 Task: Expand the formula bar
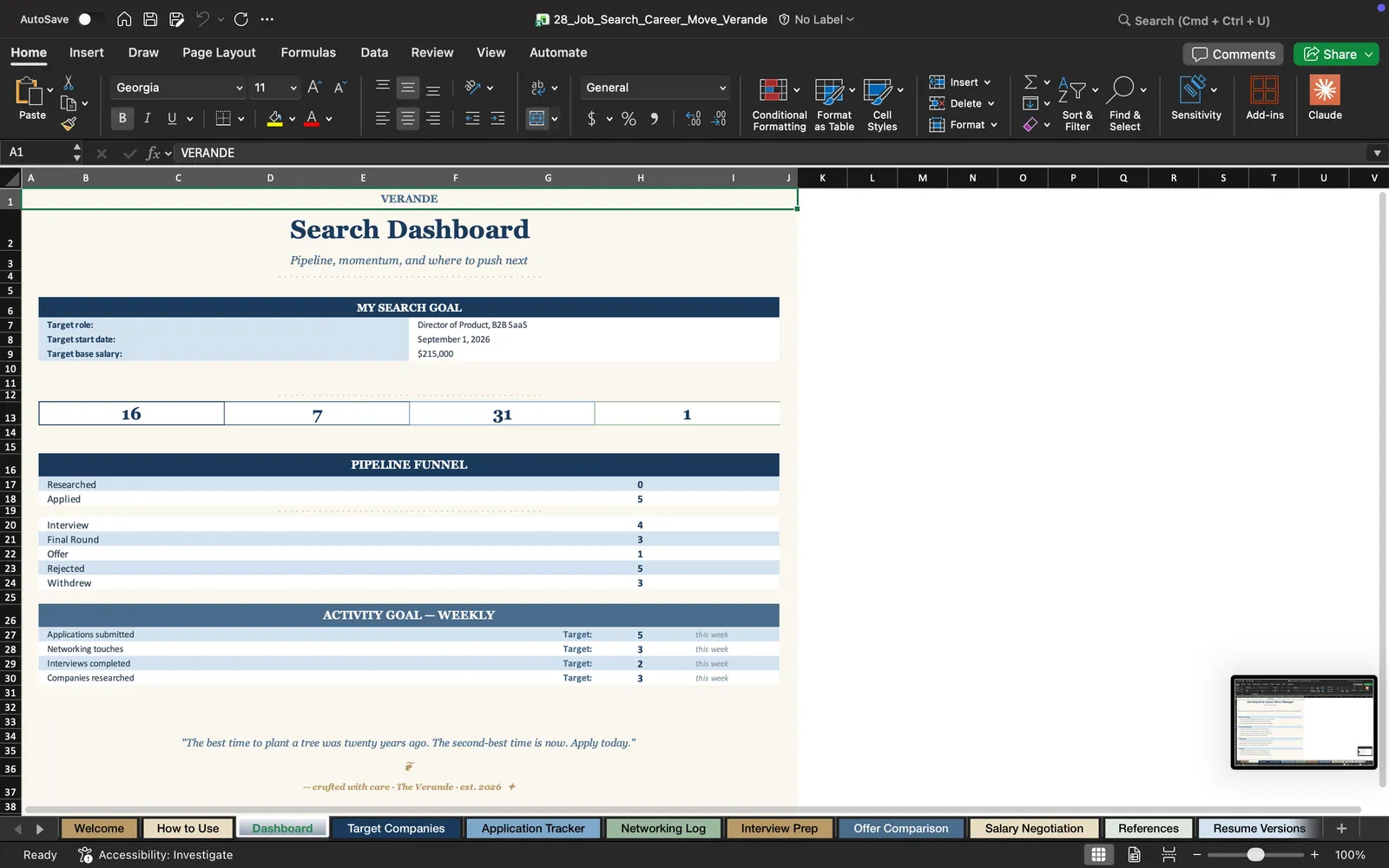[x=1377, y=153]
